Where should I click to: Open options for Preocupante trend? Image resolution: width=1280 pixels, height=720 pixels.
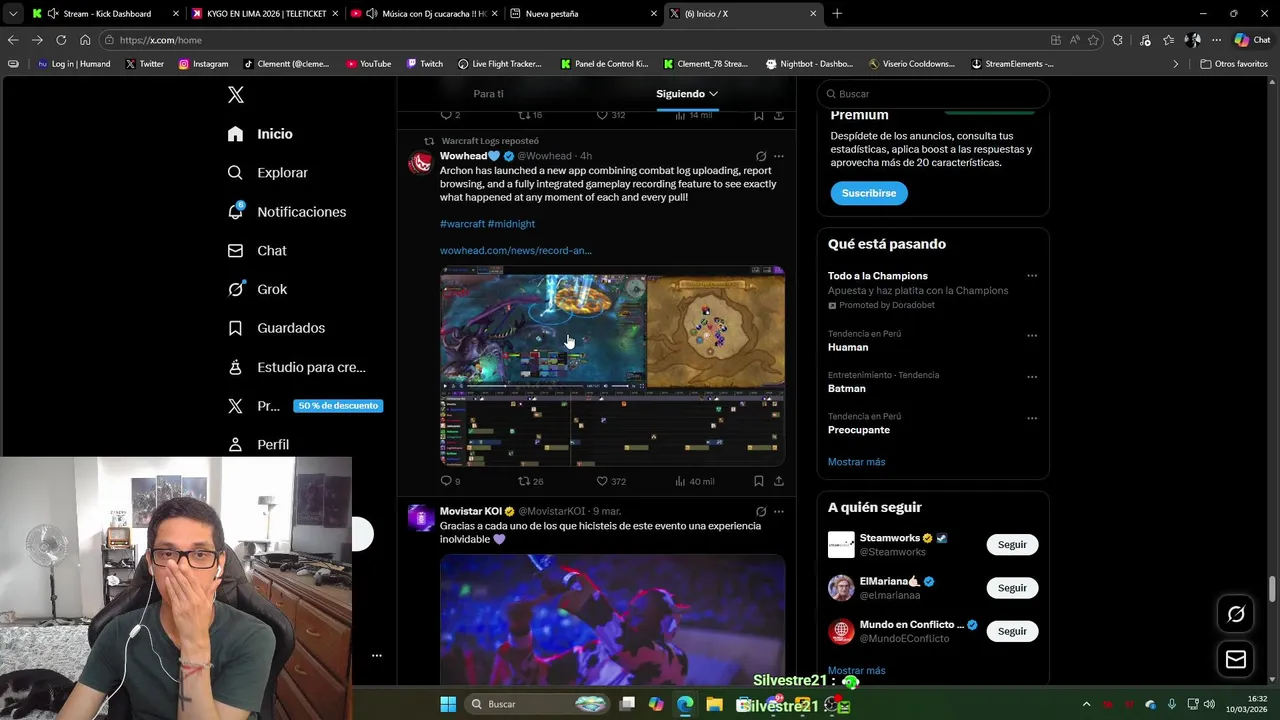tap(1032, 418)
